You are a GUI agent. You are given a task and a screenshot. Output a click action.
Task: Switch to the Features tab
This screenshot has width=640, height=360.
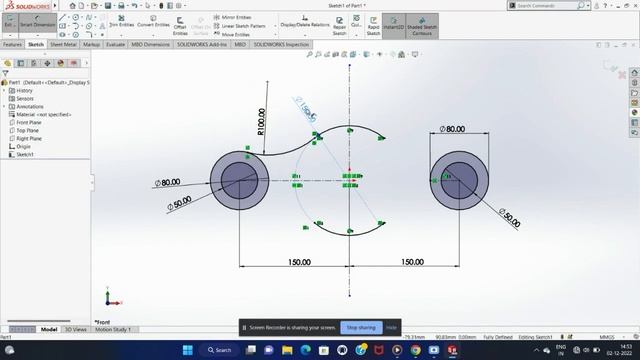click(12, 44)
